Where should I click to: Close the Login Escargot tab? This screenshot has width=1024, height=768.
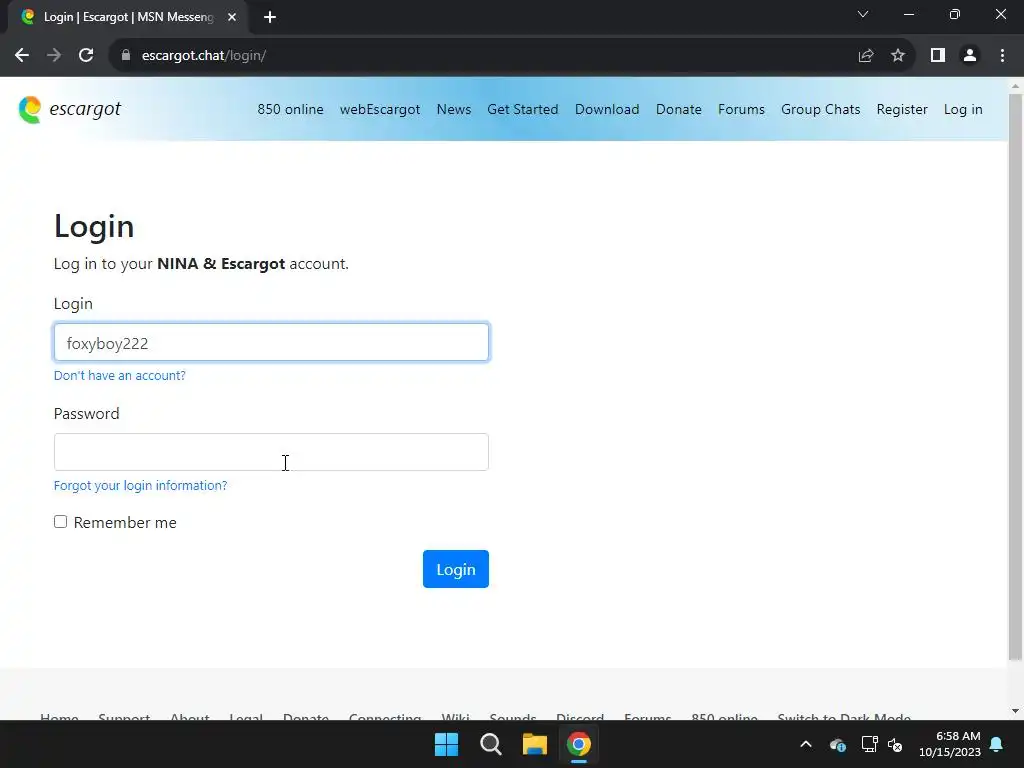(x=232, y=17)
